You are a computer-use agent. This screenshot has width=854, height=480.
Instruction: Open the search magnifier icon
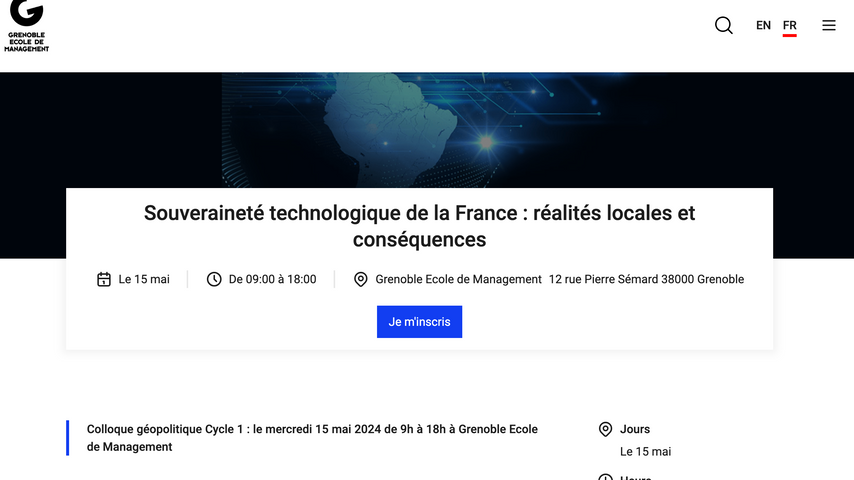723,25
